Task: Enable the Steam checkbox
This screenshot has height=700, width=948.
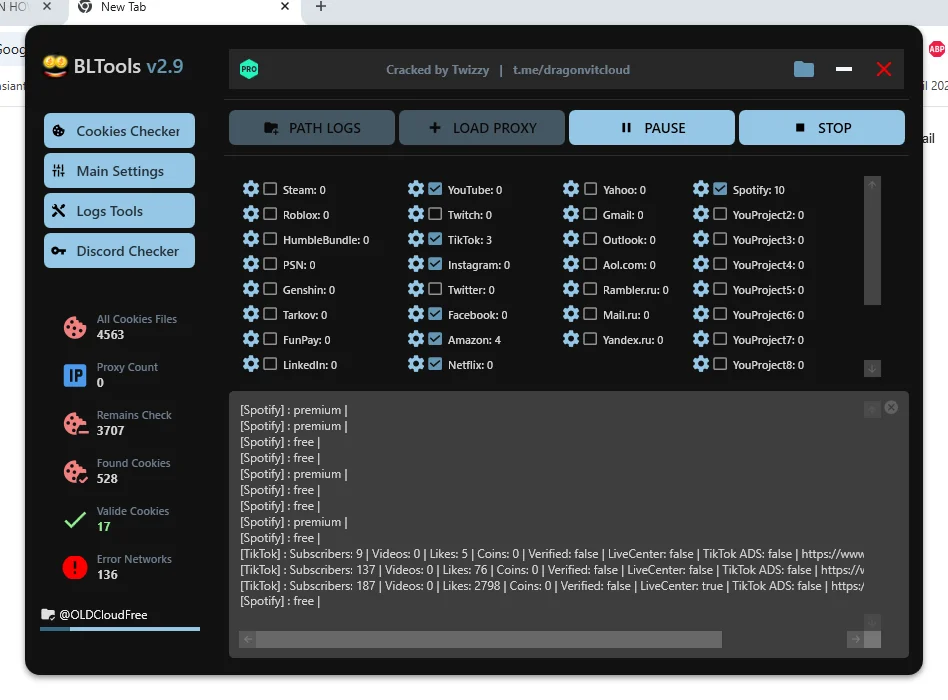Action: [x=270, y=189]
